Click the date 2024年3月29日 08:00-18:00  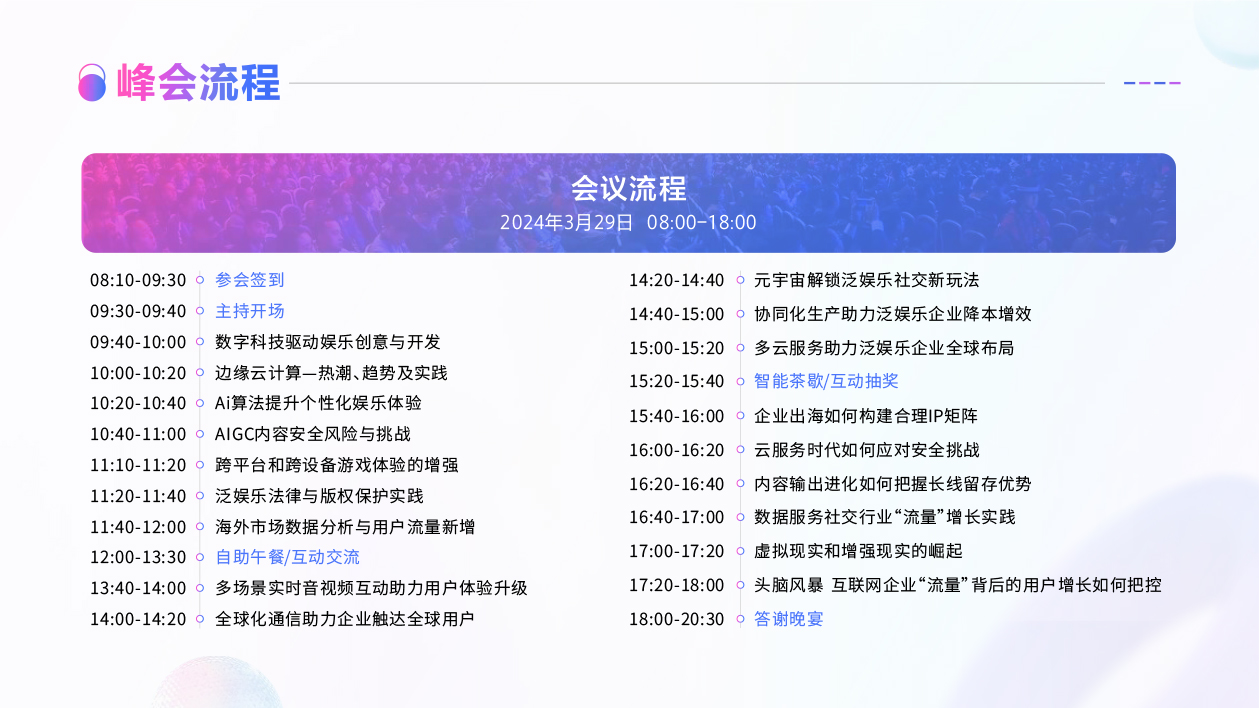[x=628, y=222]
